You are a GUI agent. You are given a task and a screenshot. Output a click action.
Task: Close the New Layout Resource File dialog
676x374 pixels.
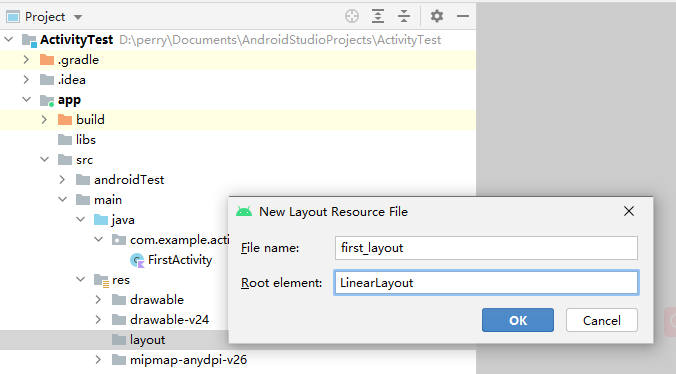coord(629,211)
